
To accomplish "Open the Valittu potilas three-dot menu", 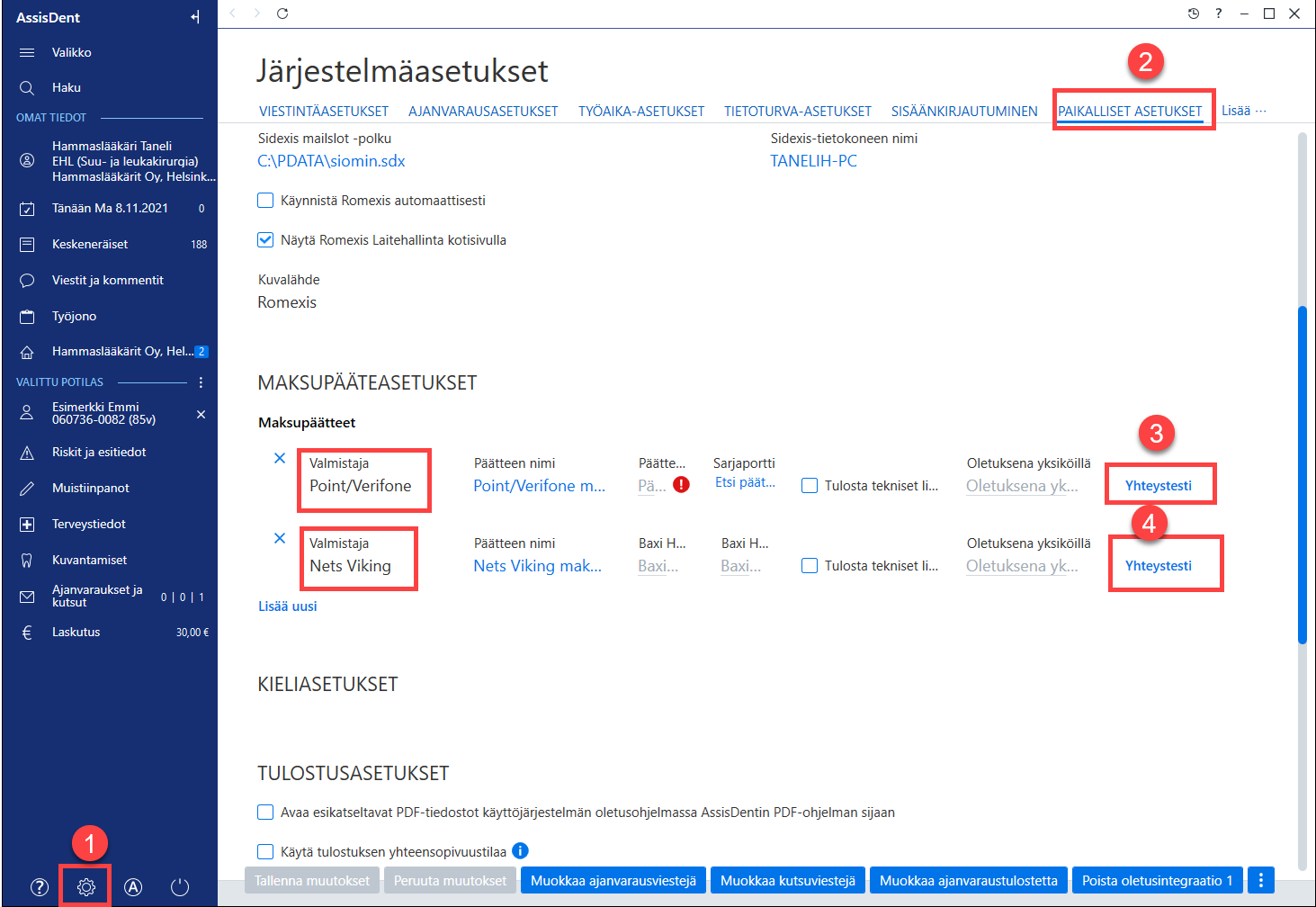I will coord(201,382).
